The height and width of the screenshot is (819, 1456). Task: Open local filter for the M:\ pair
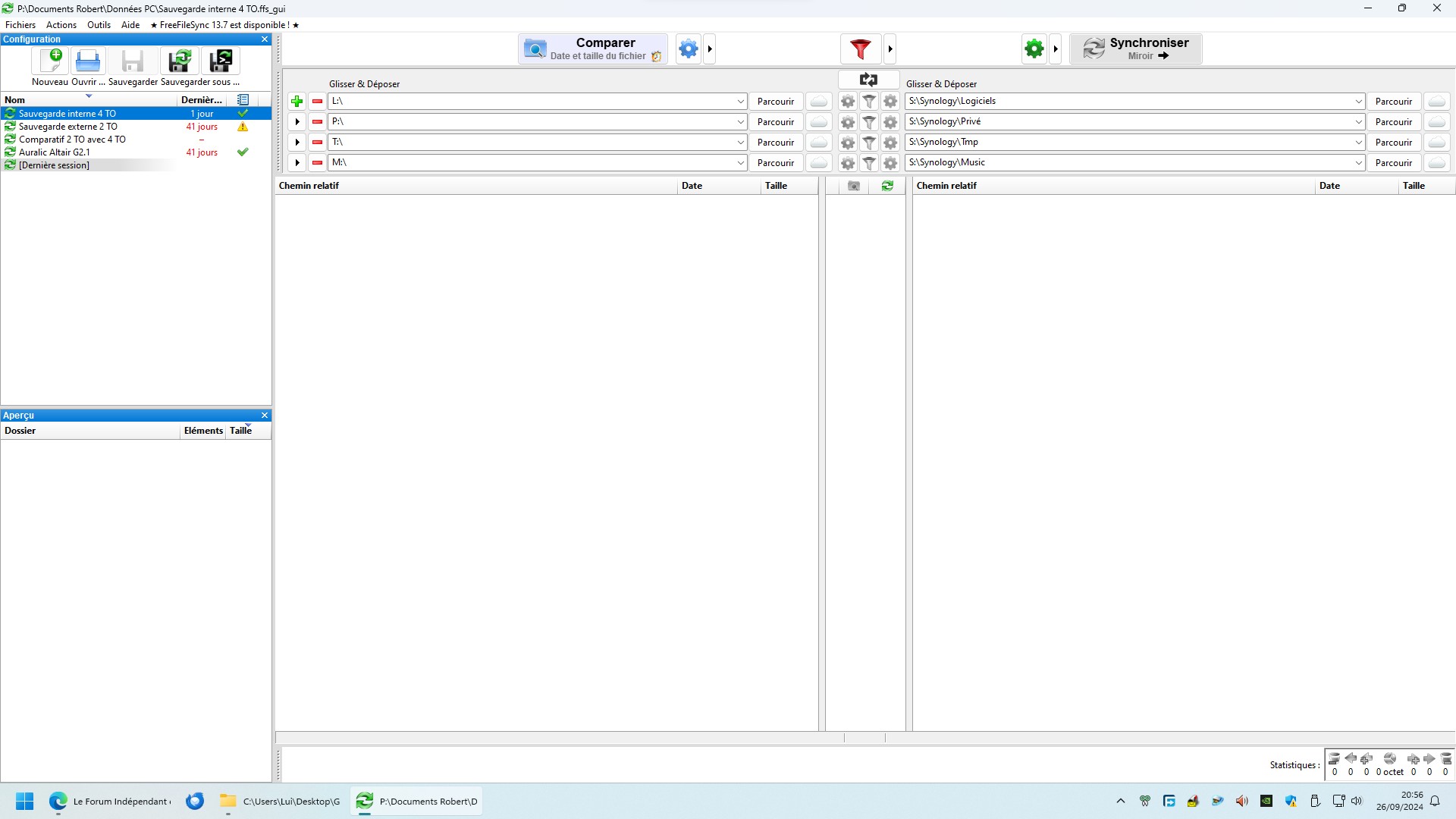click(869, 163)
